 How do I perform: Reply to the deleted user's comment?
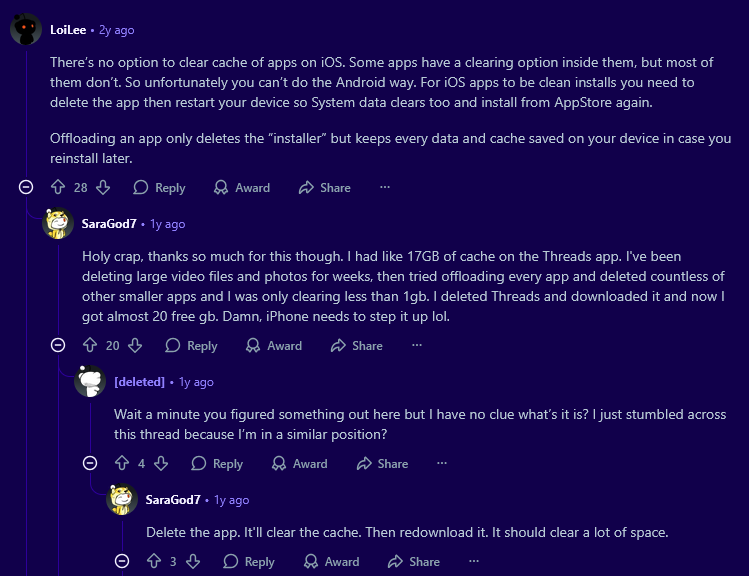pos(217,463)
